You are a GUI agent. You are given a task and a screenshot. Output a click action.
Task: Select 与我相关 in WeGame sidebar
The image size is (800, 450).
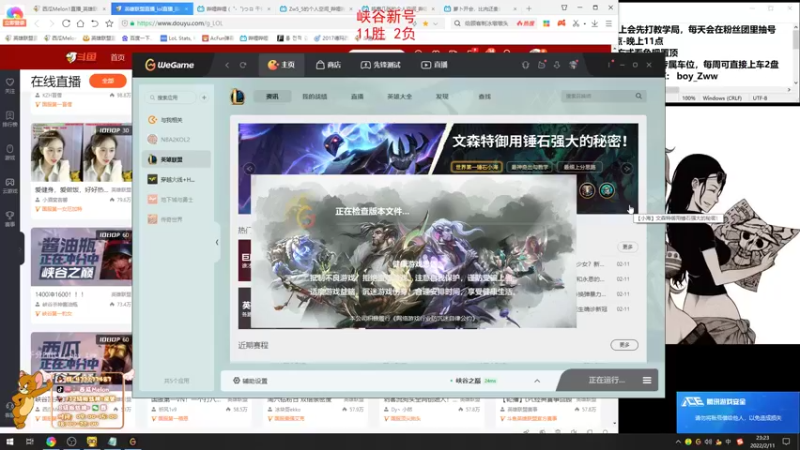tap(176, 120)
